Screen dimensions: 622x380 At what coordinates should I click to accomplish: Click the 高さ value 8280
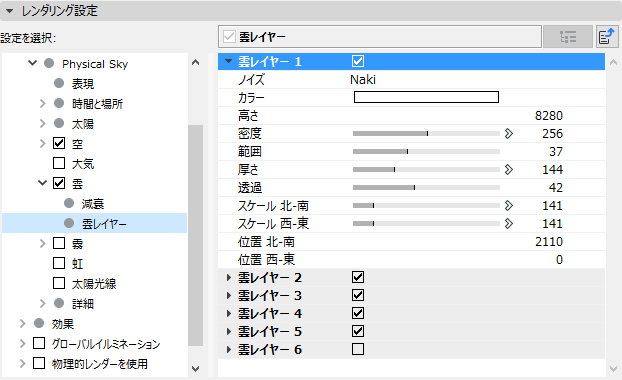coord(549,115)
